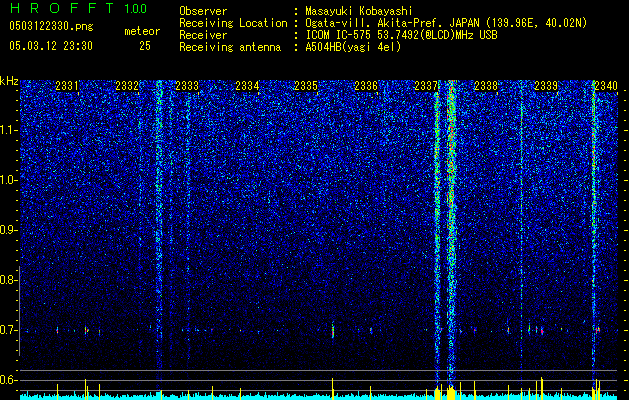Image resolution: width=629 pixels, height=400 pixels.
Task: Select the date stamp 05.03.12 23:30
Action: pyautogui.click(x=51, y=46)
